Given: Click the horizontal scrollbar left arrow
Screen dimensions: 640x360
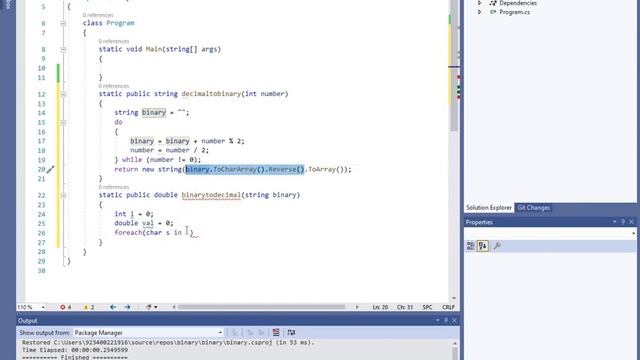Looking at the screenshot, I should [174, 307].
